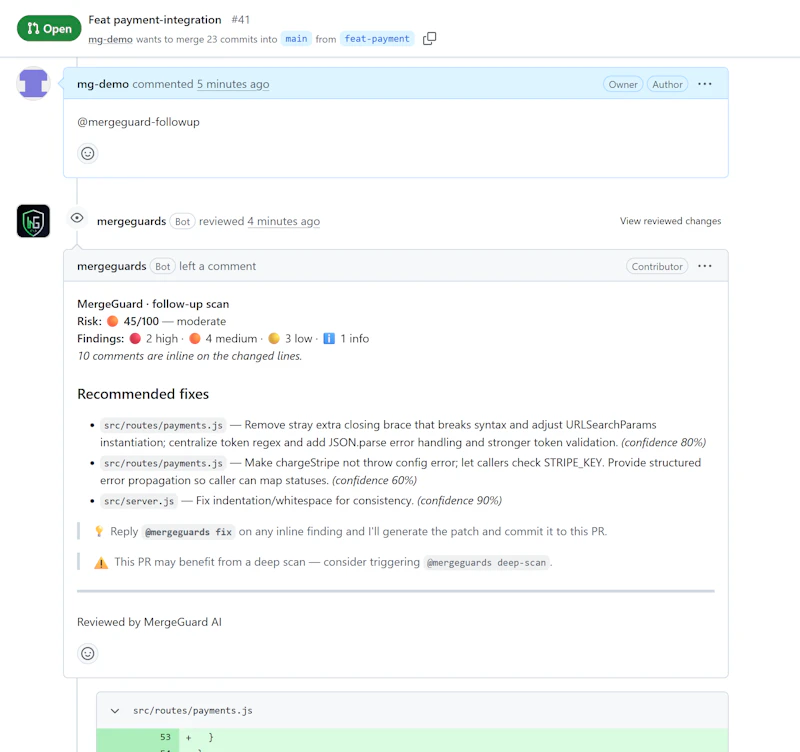The image size is (800, 752).
Task: Click the Bot label next to 'reviewed'
Action: click(x=182, y=221)
